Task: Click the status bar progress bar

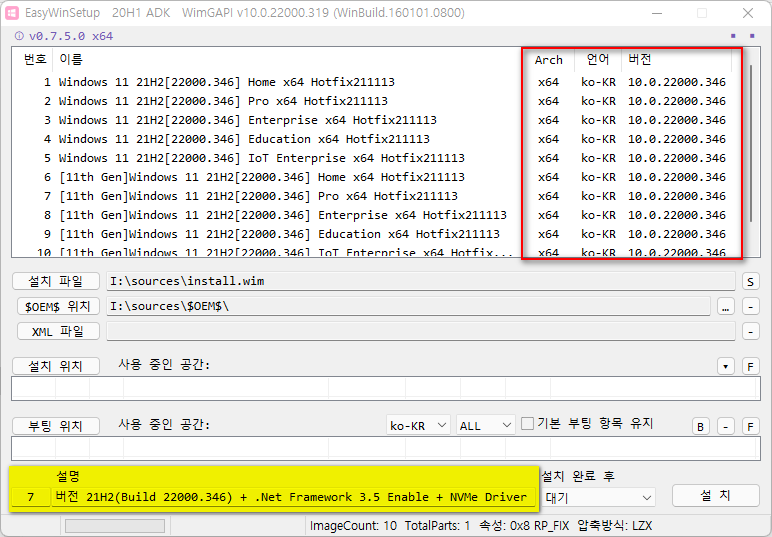Action: (x=115, y=526)
